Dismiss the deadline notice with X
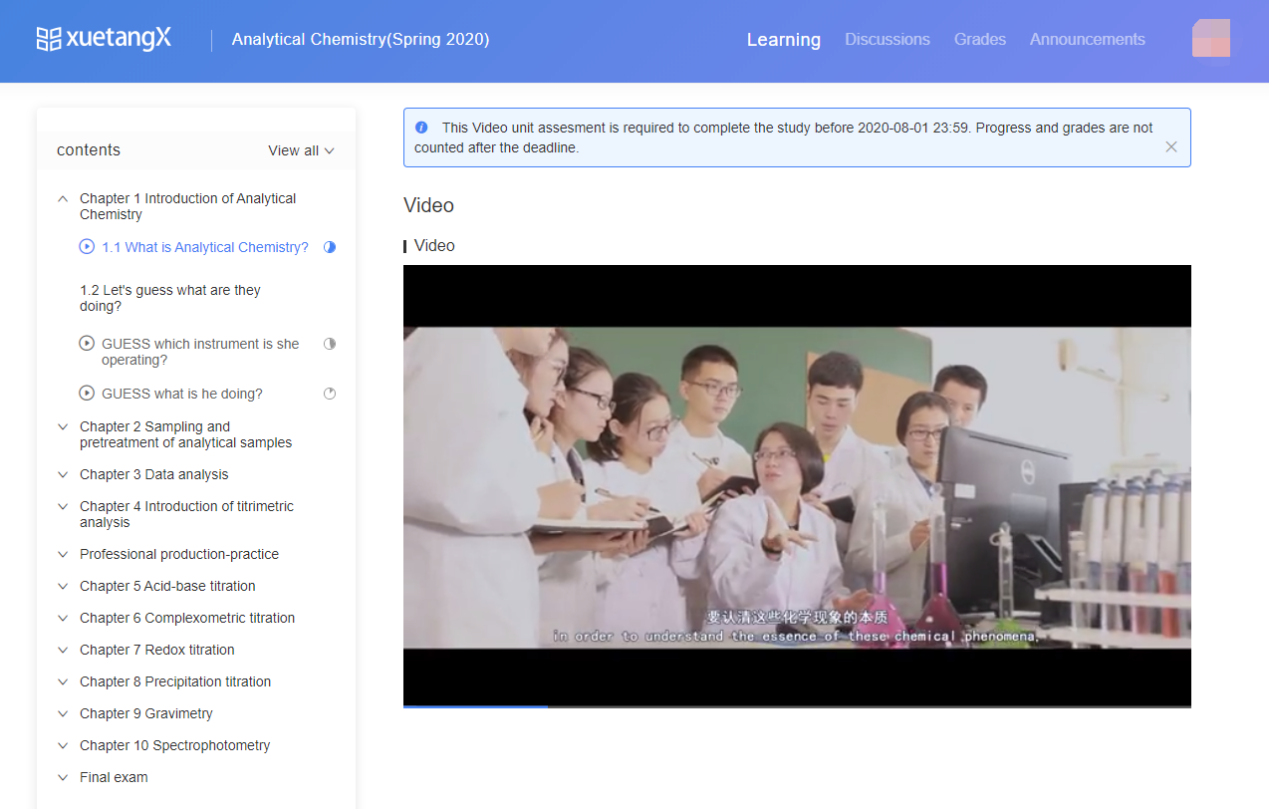This screenshot has height=809, width=1269. [1171, 147]
